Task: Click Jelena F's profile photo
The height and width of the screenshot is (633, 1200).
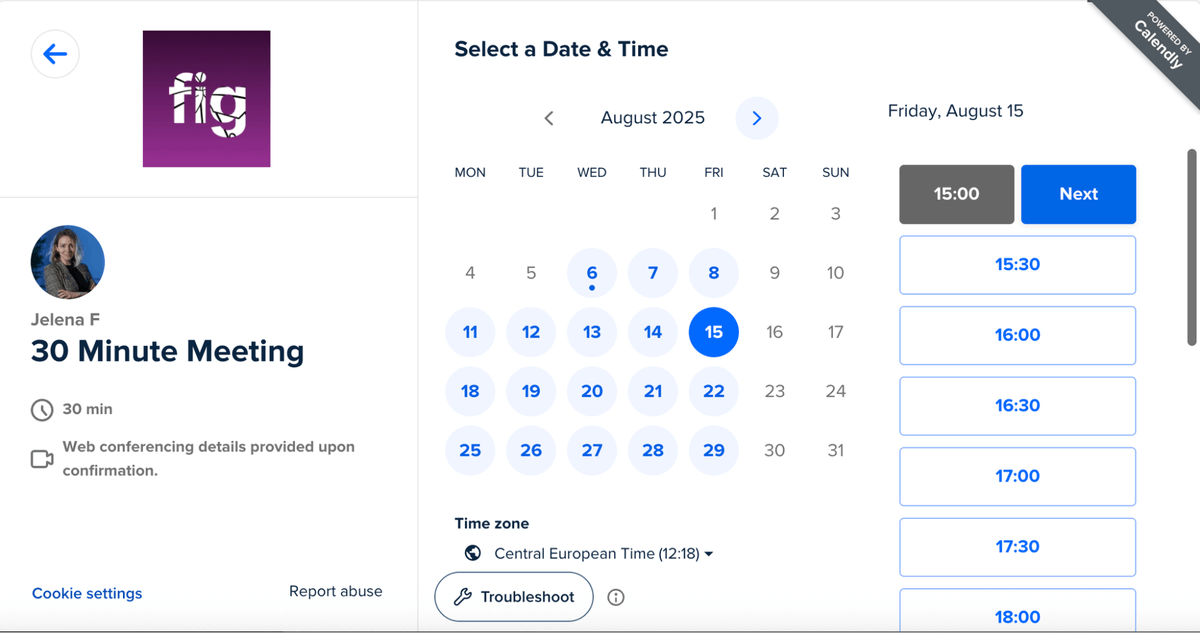Action: tap(67, 261)
